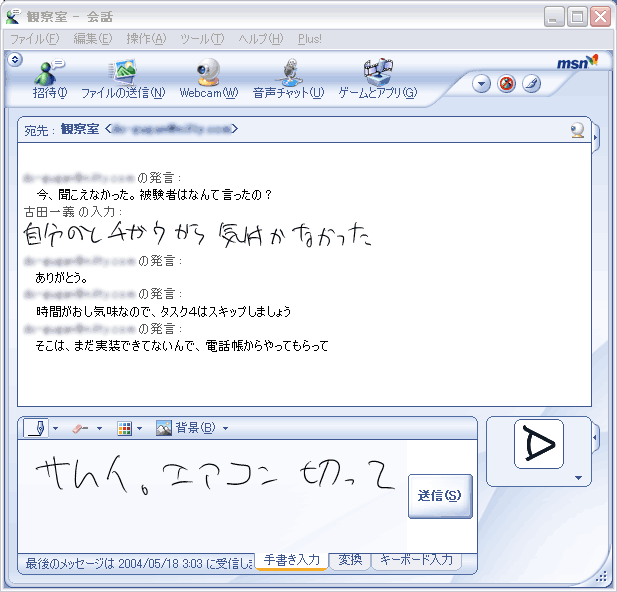The height and width of the screenshot is (592, 617).
Task: Open the Tools (ツール) menu
Action: [x=202, y=39]
